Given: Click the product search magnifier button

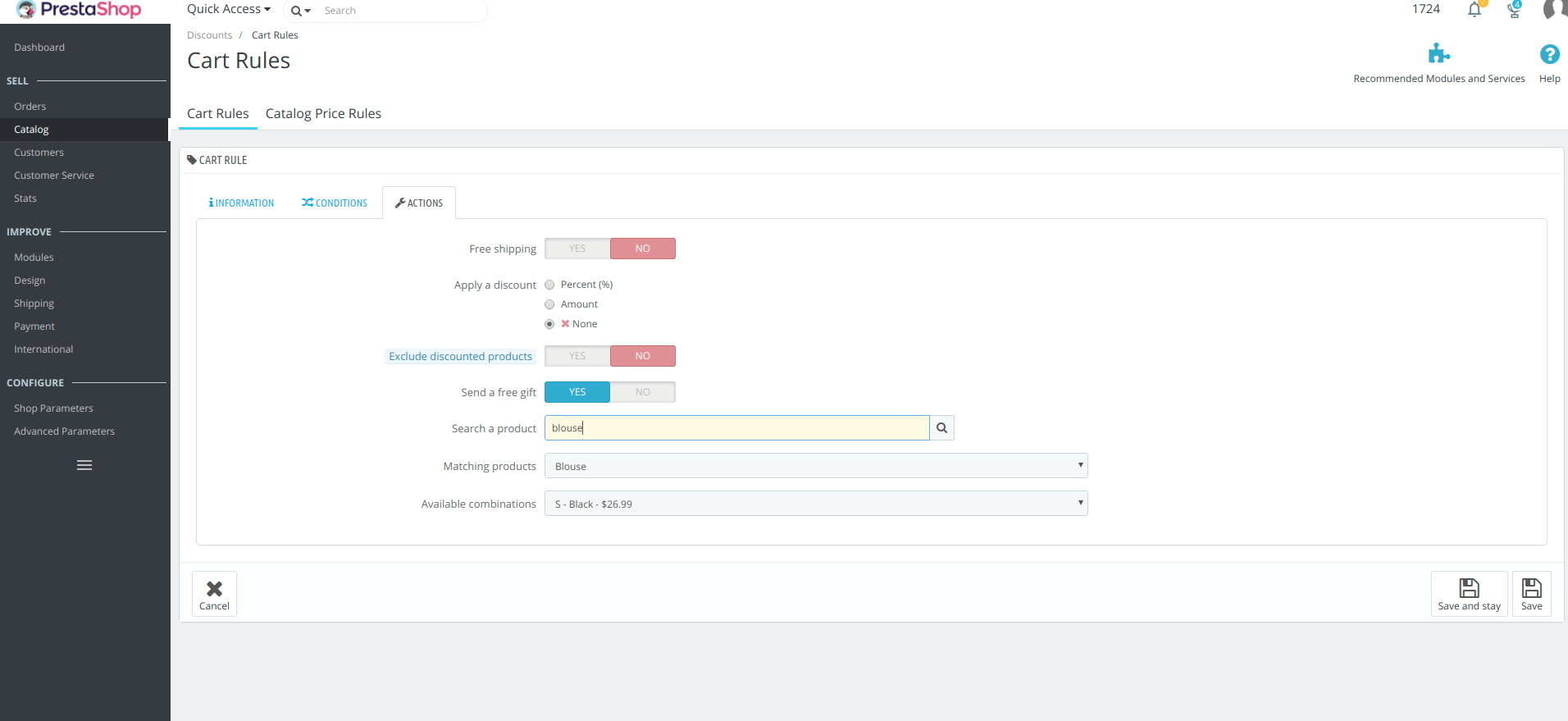Looking at the screenshot, I should click(941, 428).
